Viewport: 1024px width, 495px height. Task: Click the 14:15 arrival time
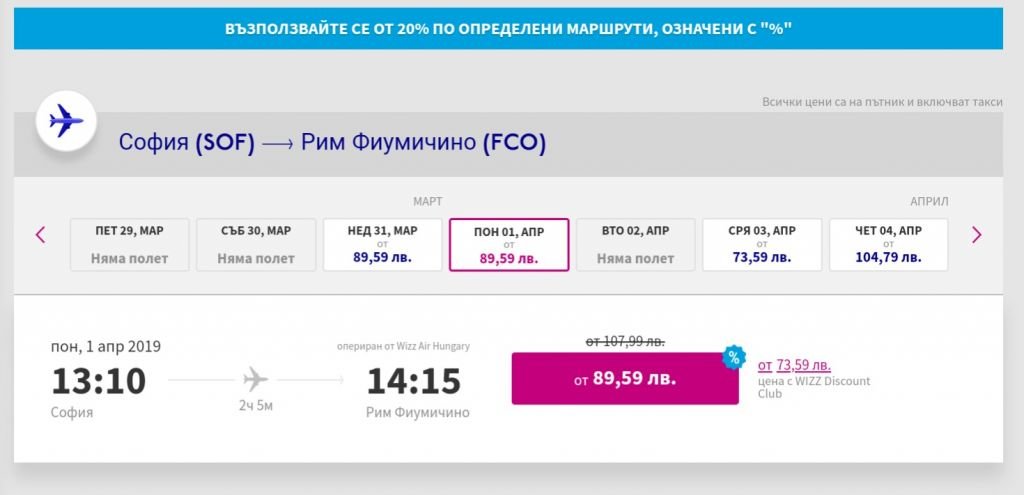(413, 381)
